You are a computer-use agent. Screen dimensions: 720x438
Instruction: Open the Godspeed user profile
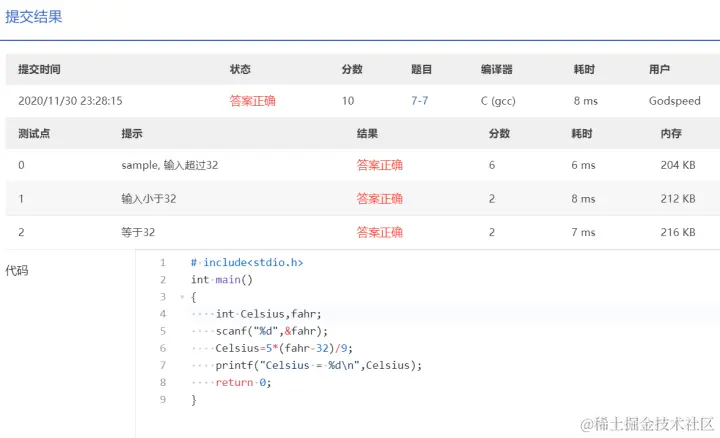pyautogui.click(x=674, y=101)
